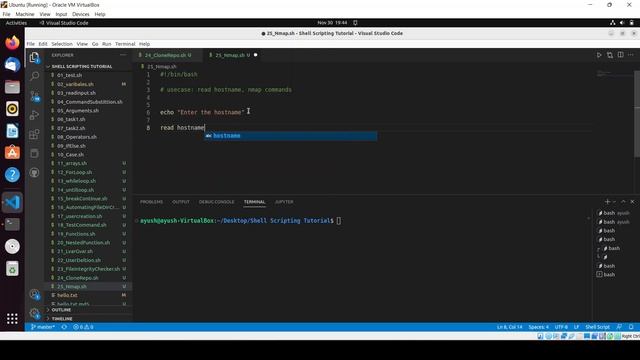Click in the terminal prompt area
Viewport: 640px width, 360px height.
click(339, 221)
